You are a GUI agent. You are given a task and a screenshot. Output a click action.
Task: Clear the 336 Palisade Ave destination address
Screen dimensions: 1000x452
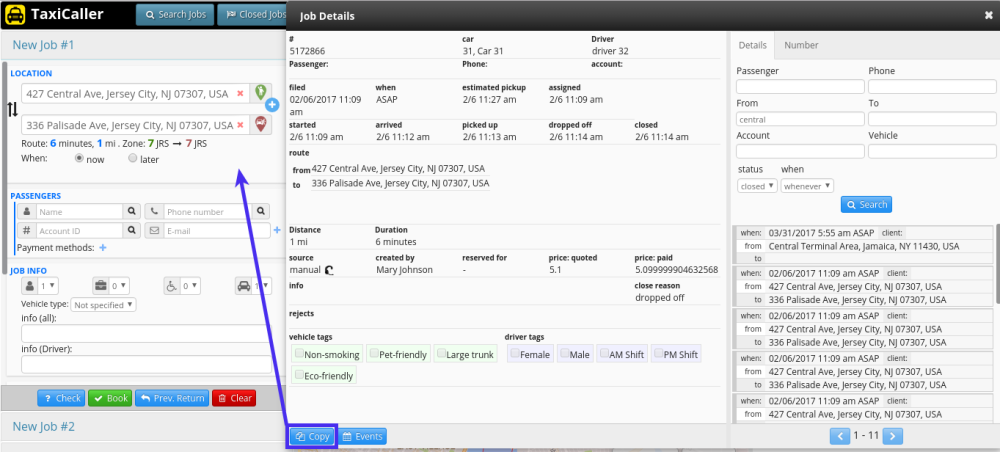[240, 125]
